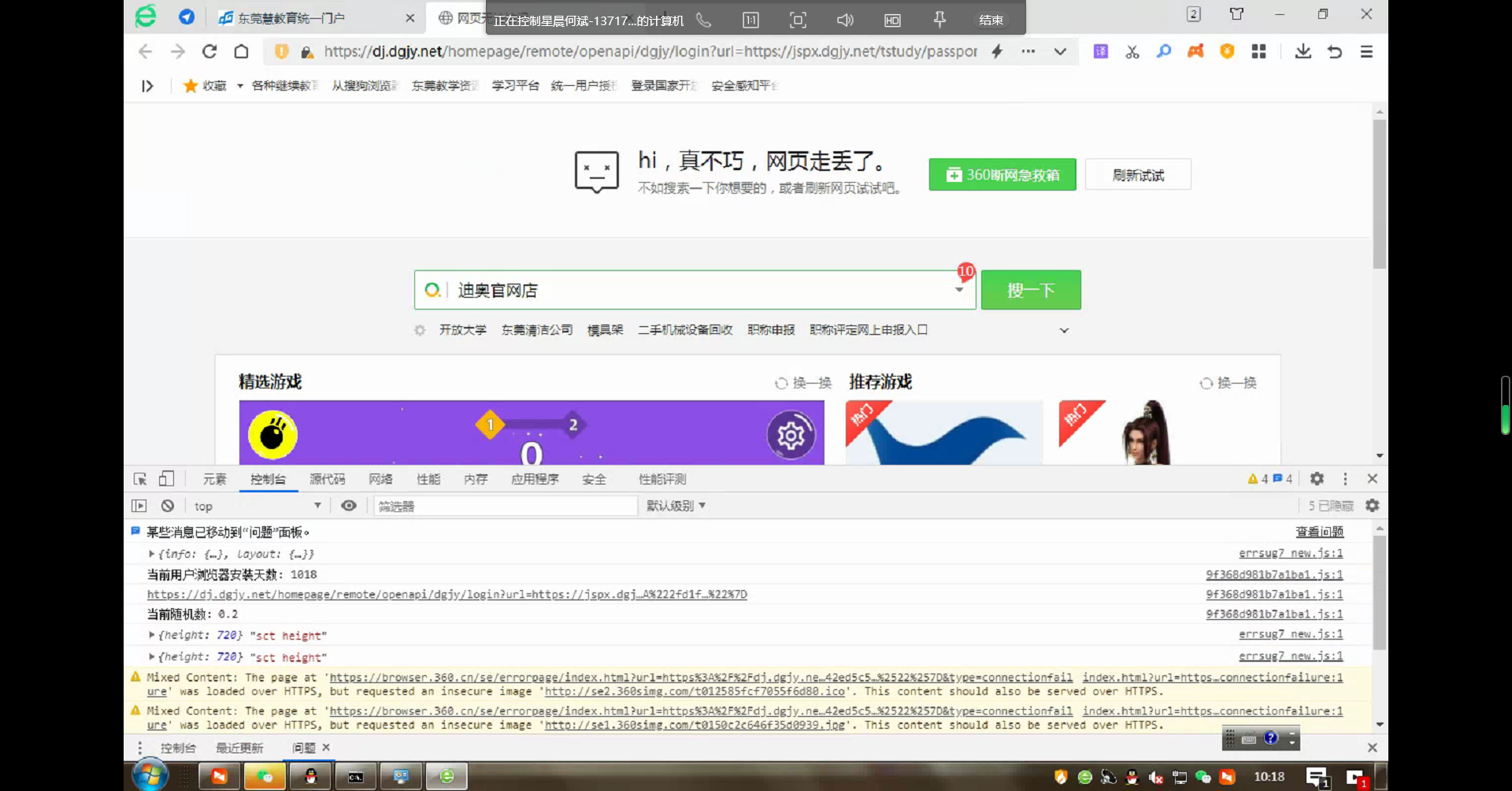Click the green 搜一下 search button
Image resolution: width=1512 pixels, height=791 pixels.
point(1030,291)
